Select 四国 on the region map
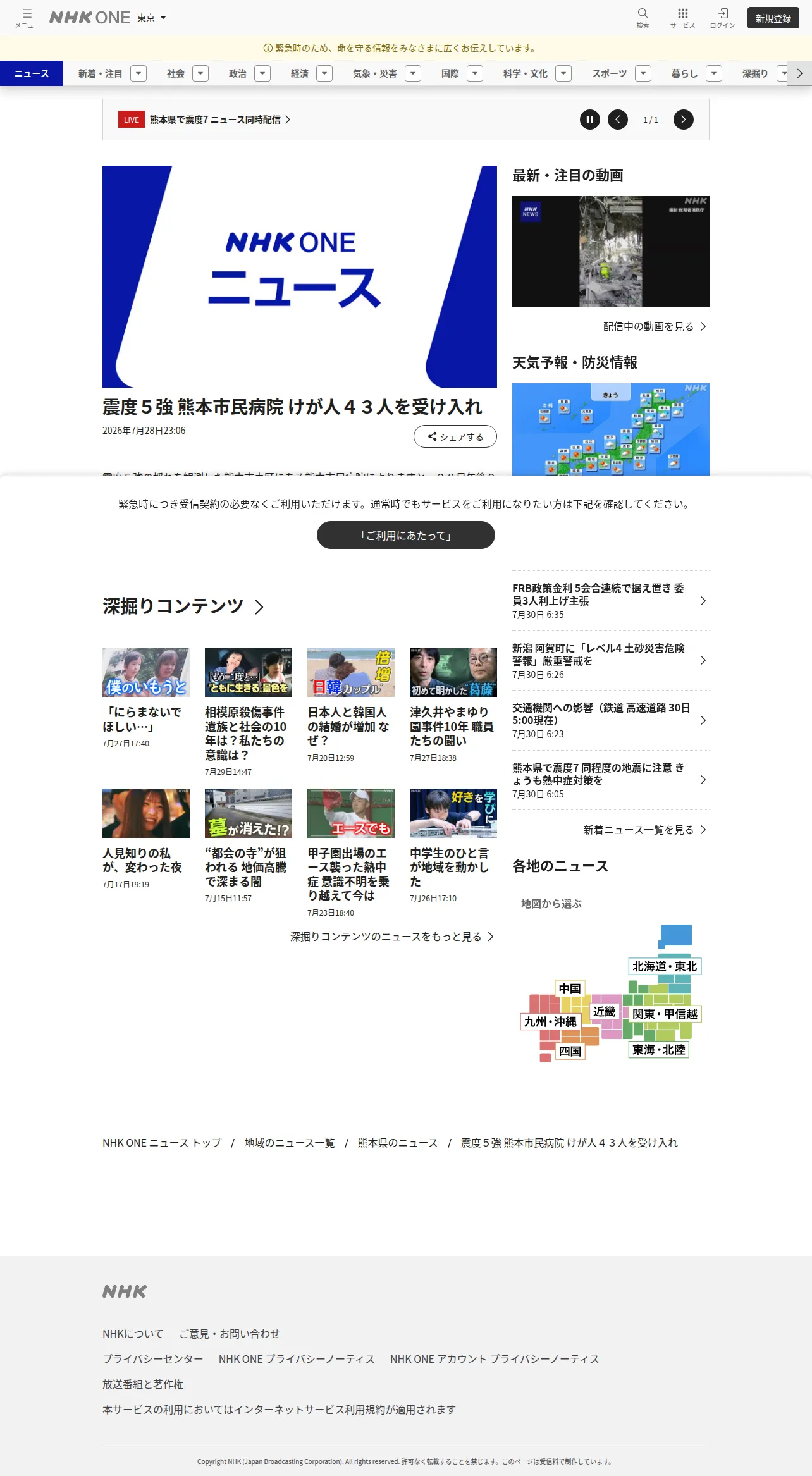Viewport: 812px width, 1476px height. (x=570, y=1051)
